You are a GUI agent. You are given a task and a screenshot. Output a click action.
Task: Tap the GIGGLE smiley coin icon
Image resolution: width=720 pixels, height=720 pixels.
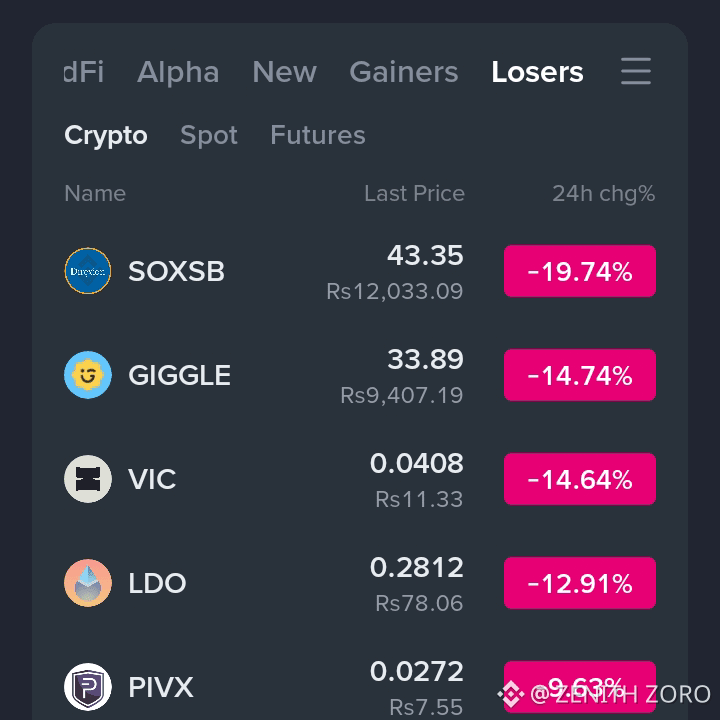88,375
